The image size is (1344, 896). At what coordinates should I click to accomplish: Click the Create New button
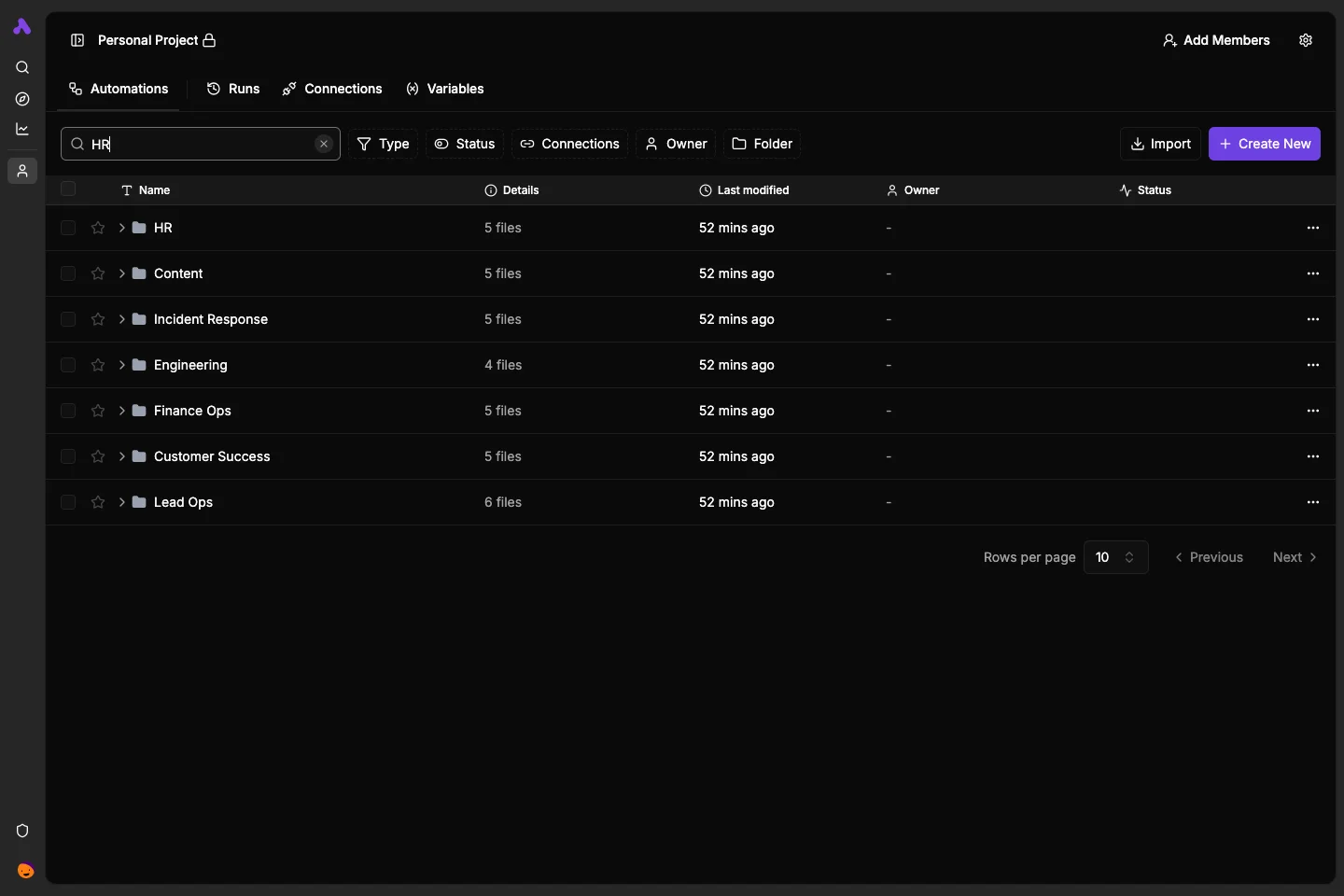pos(1265,144)
